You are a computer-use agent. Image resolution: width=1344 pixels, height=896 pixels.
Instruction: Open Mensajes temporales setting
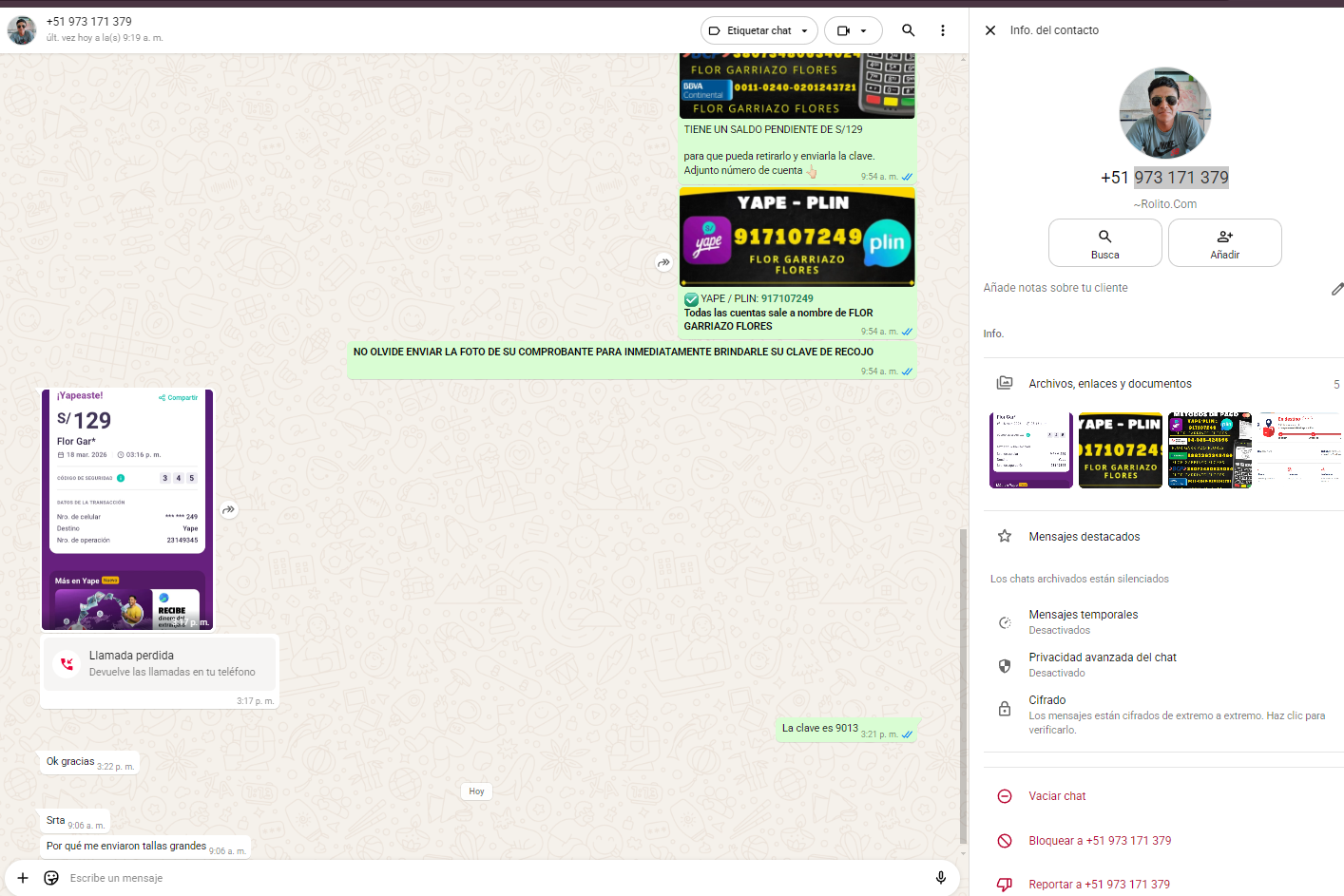click(x=1083, y=621)
